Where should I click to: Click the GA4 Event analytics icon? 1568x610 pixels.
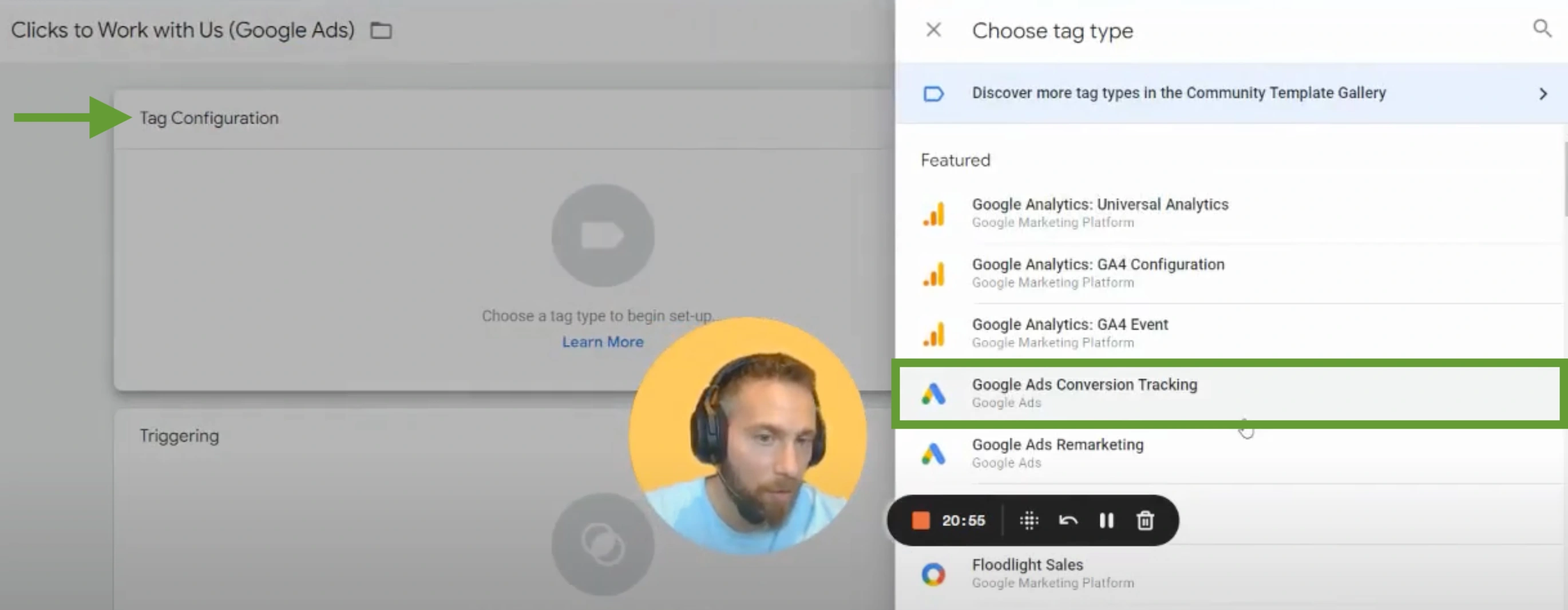[933, 334]
